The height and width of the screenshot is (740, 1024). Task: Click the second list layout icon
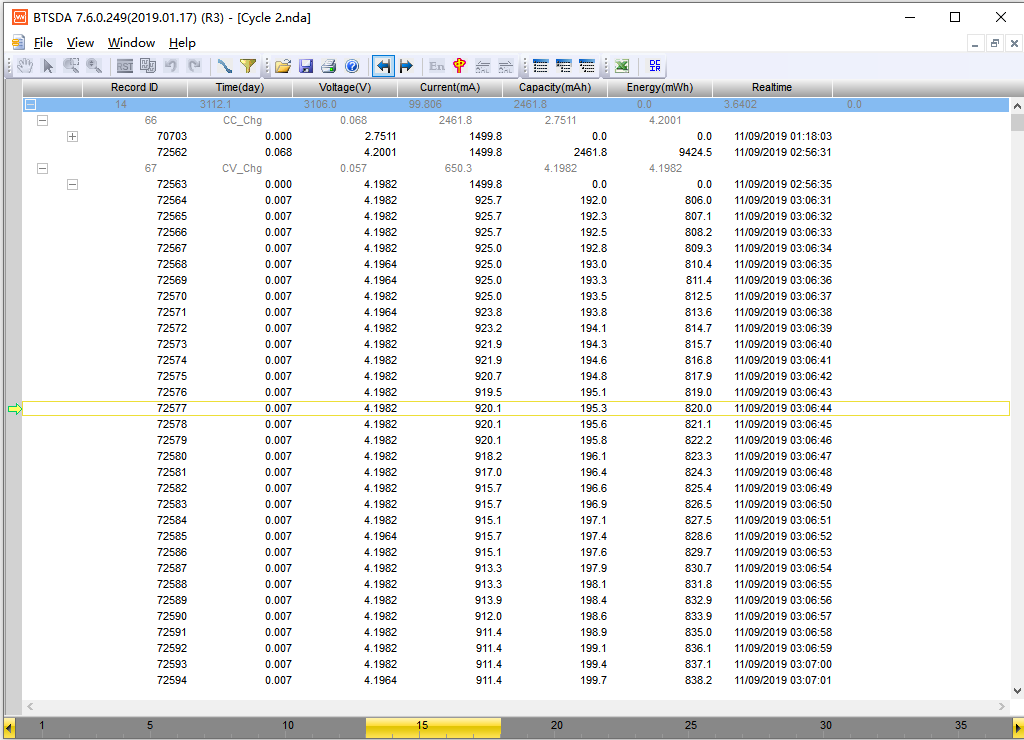click(564, 66)
